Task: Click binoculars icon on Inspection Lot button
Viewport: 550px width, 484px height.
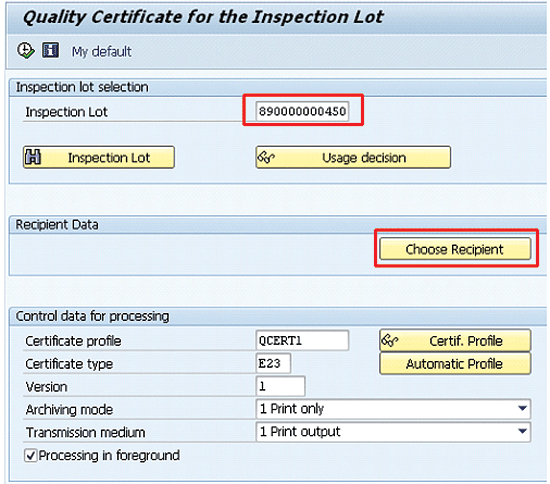Action: click(x=33, y=157)
